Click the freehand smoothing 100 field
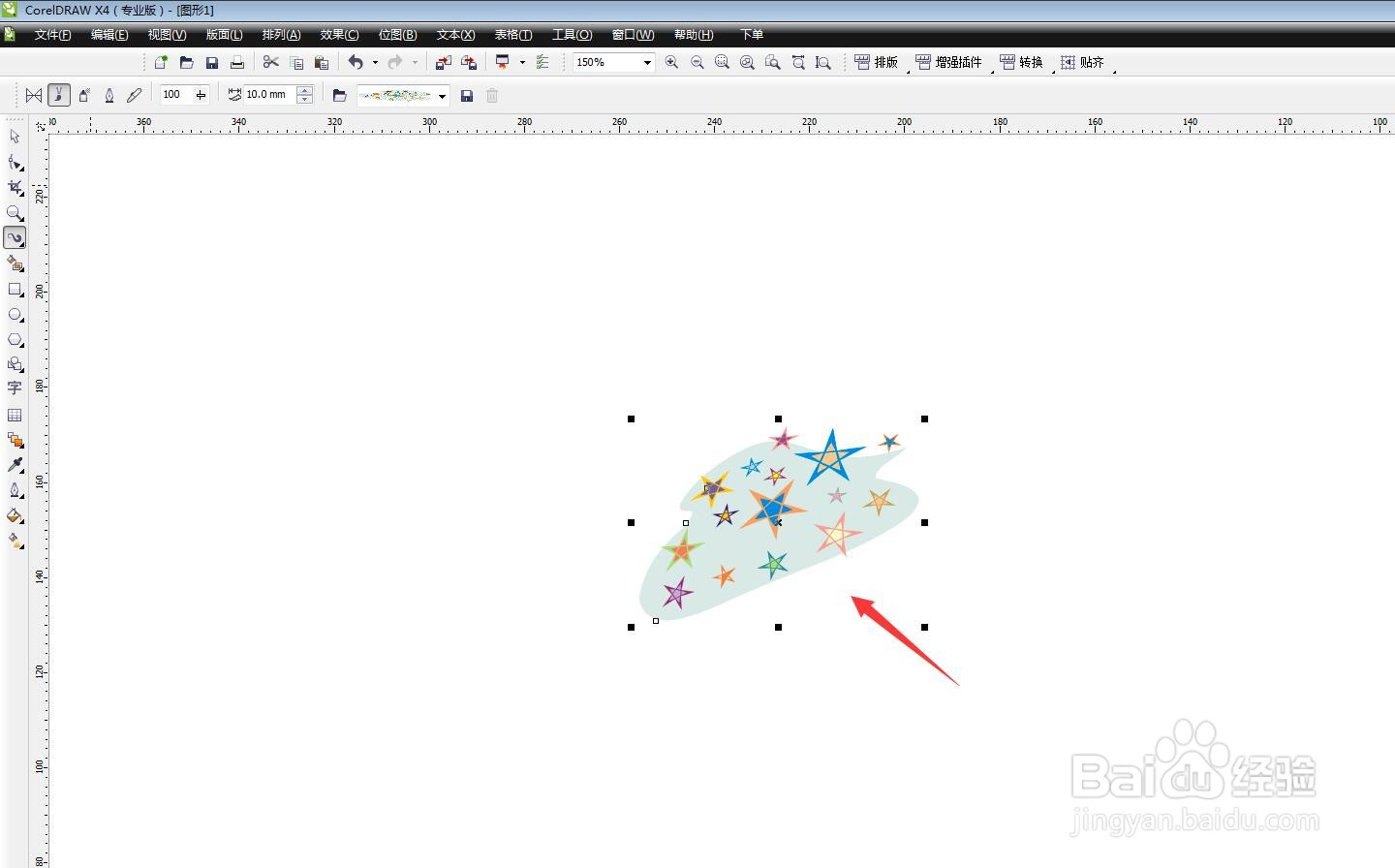1395x868 pixels. coord(176,95)
